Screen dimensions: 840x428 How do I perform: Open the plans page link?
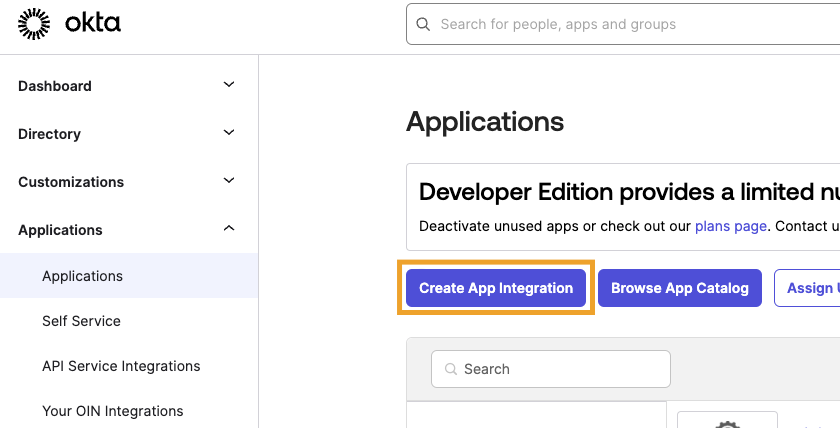[x=730, y=226]
